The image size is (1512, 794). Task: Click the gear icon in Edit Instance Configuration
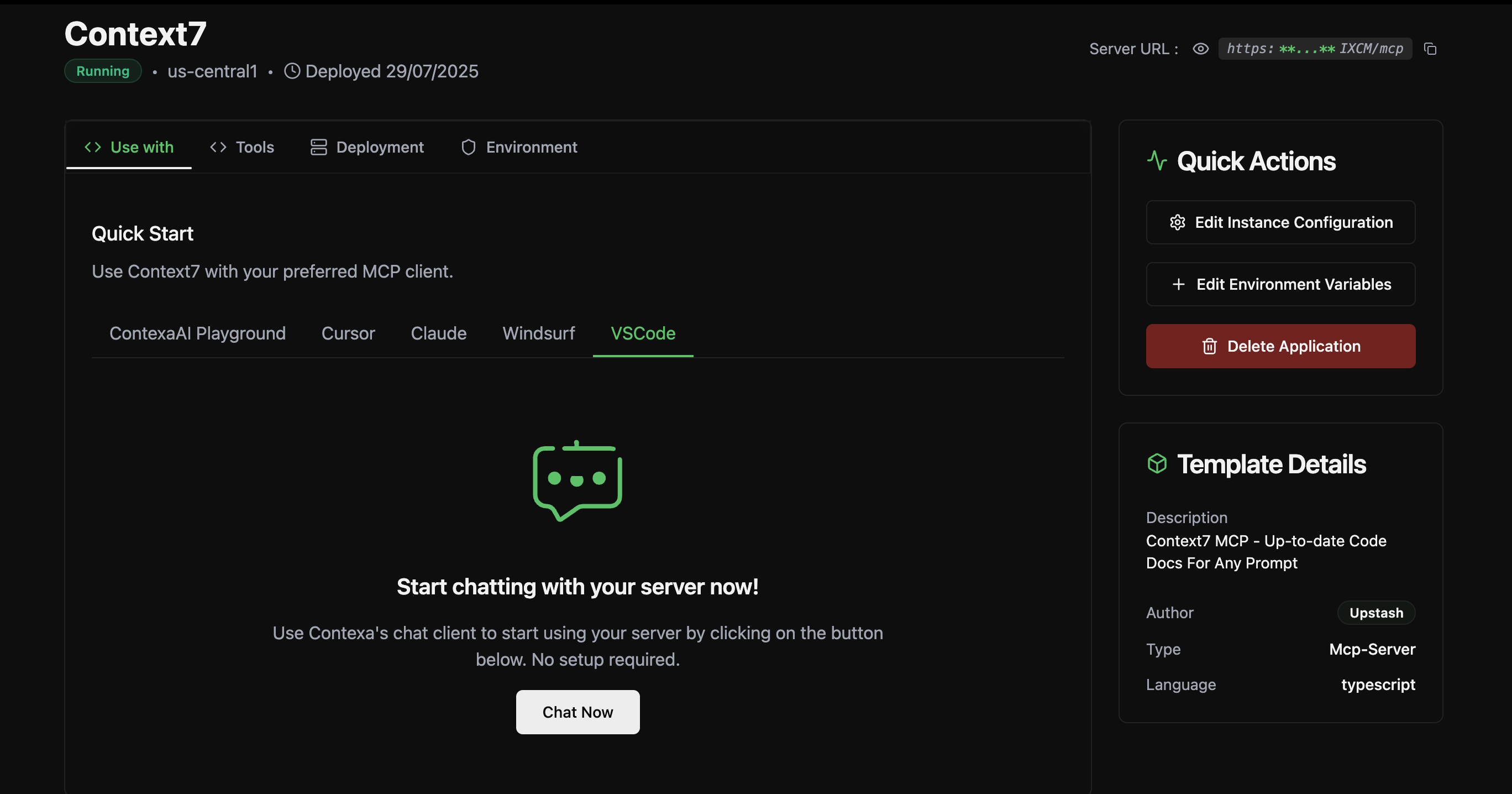(1177, 223)
